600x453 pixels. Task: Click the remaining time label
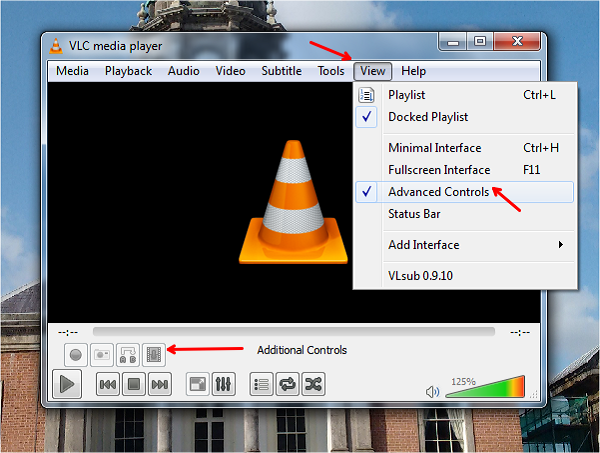[x=520, y=332]
